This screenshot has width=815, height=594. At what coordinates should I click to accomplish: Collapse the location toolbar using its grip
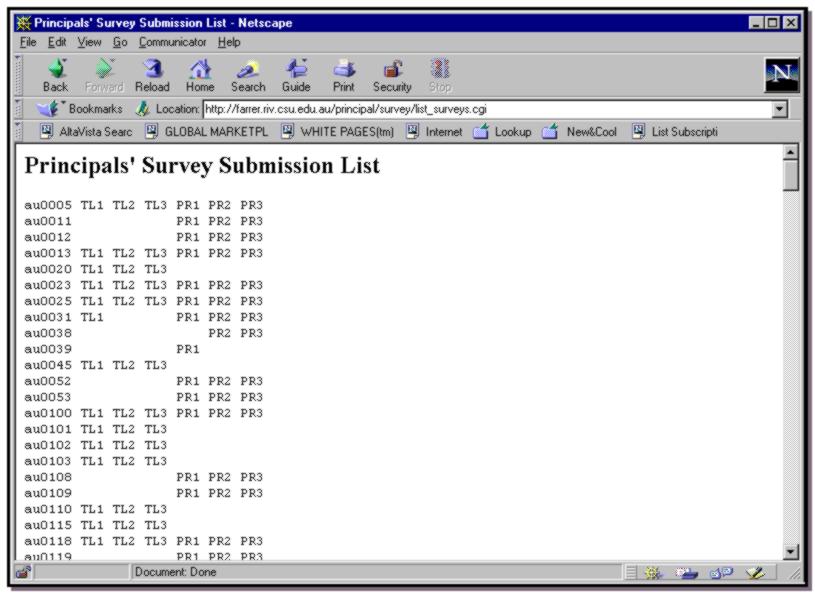click(19, 109)
